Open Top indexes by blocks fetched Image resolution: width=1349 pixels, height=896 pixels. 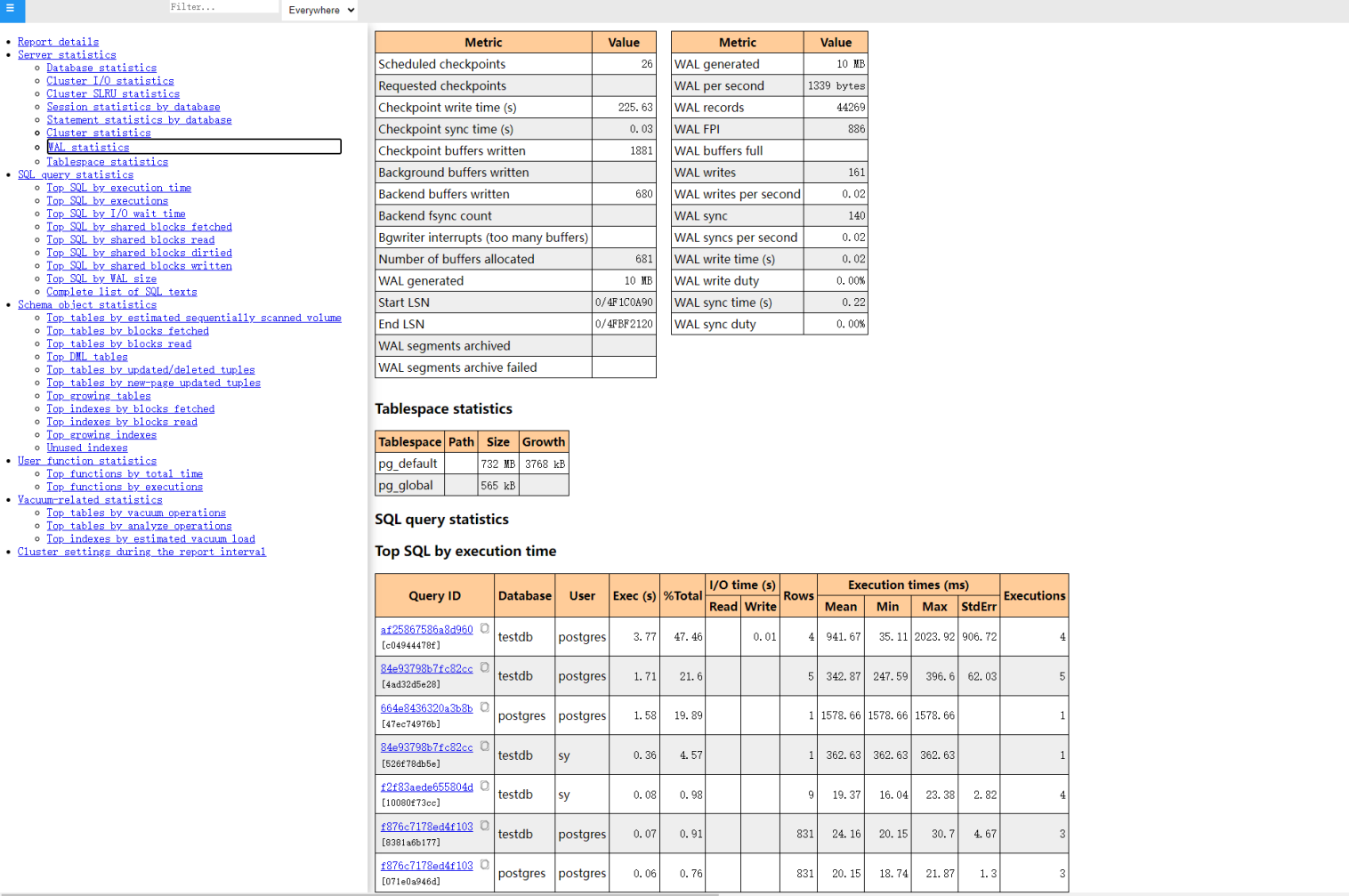131,408
